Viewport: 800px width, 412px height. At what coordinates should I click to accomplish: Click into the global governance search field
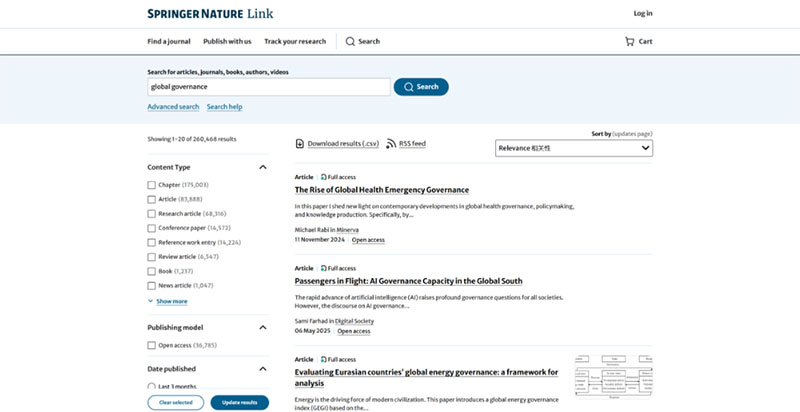click(x=268, y=87)
